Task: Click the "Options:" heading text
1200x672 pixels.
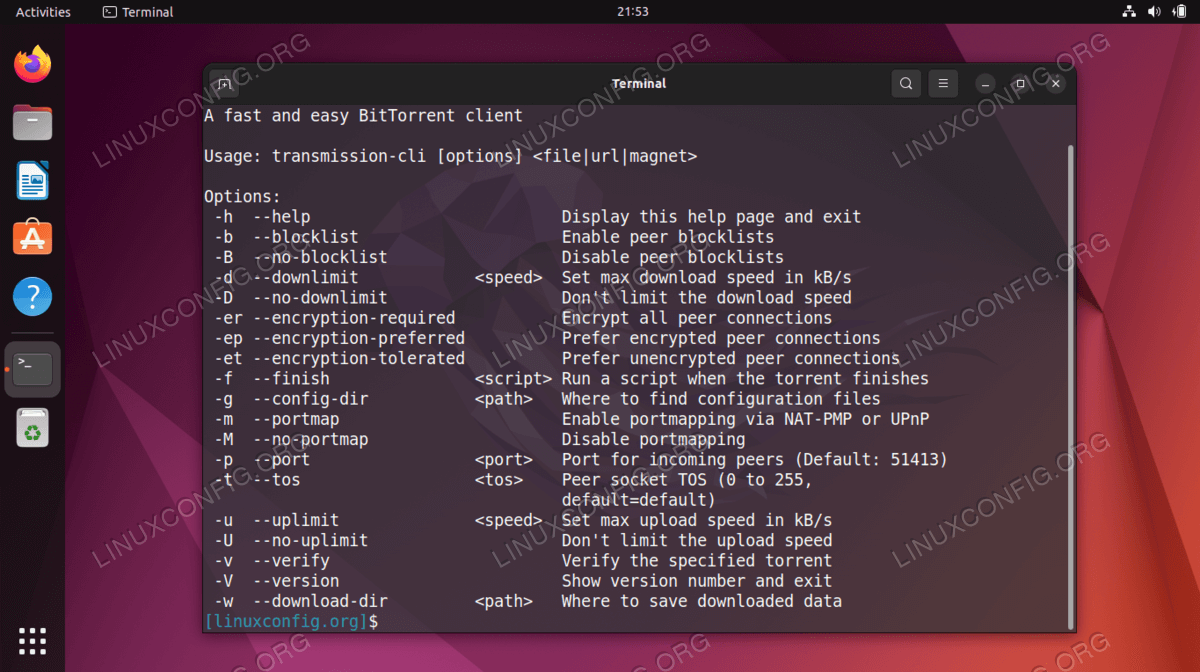Action: [243, 197]
